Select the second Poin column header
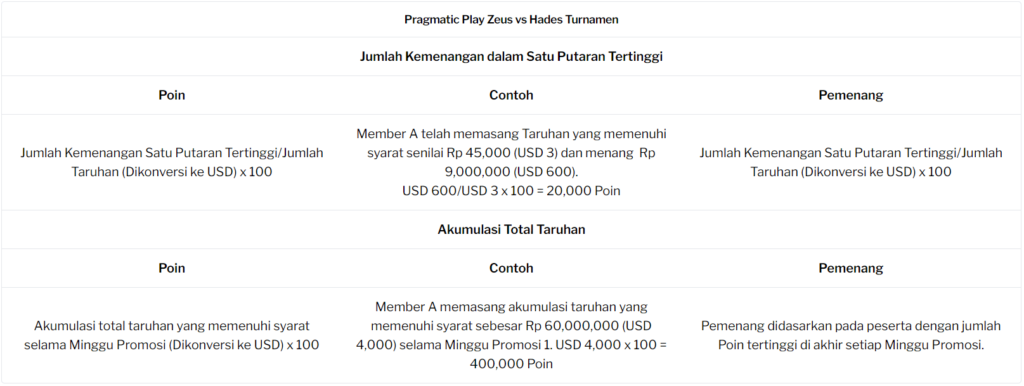This screenshot has width=1024, height=386. [x=172, y=268]
